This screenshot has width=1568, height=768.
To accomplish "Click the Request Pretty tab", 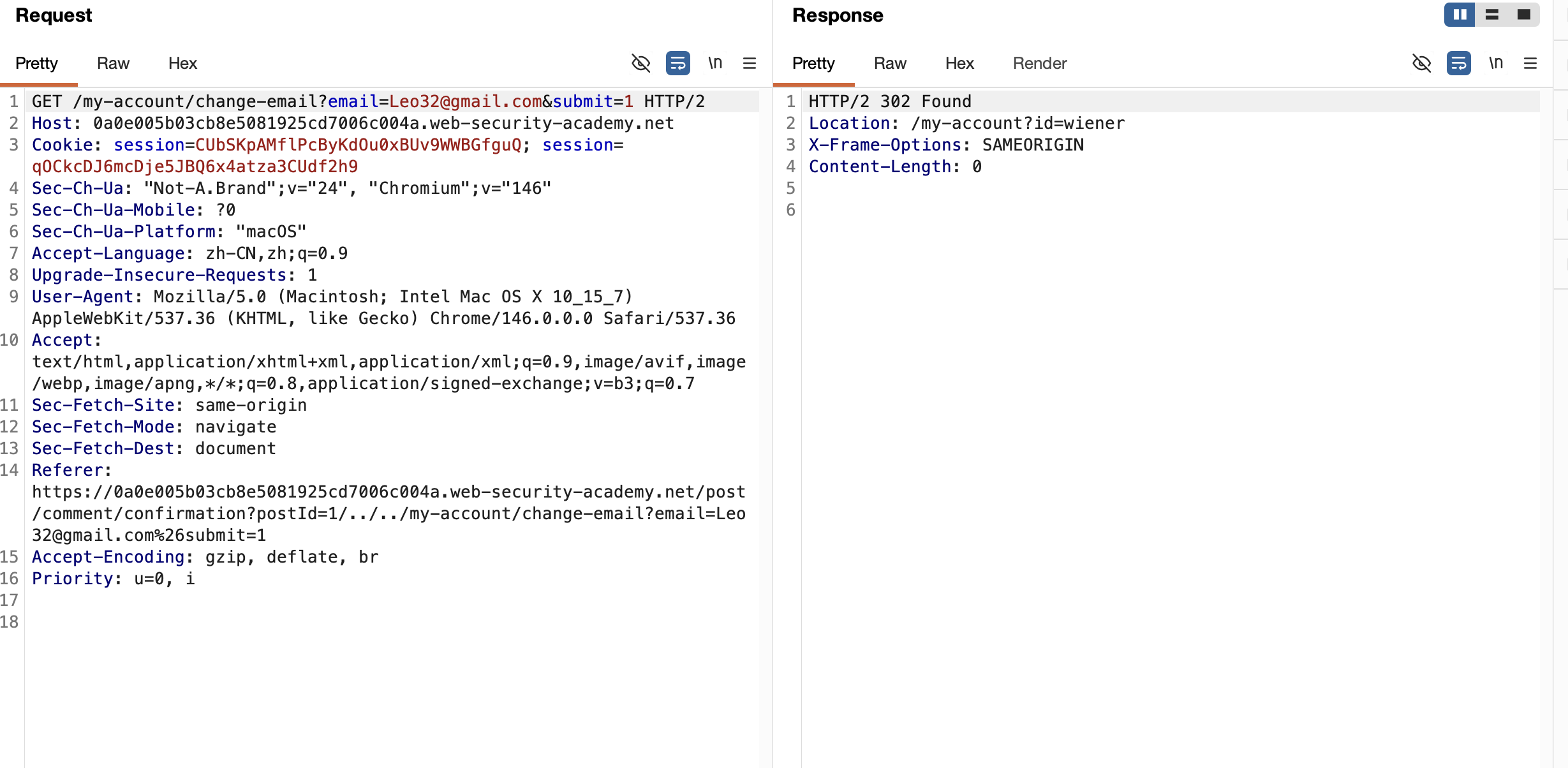I will [x=36, y=63].
